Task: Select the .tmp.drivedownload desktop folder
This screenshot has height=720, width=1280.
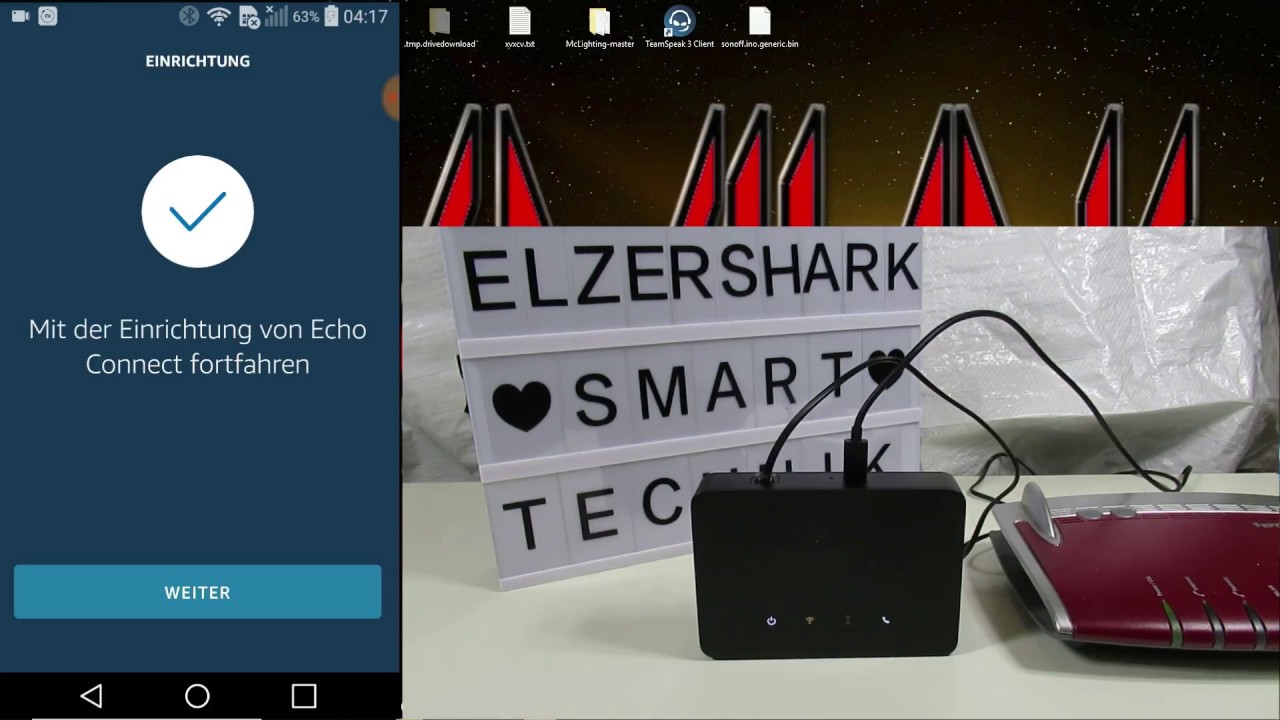Action: click(440, 28)
